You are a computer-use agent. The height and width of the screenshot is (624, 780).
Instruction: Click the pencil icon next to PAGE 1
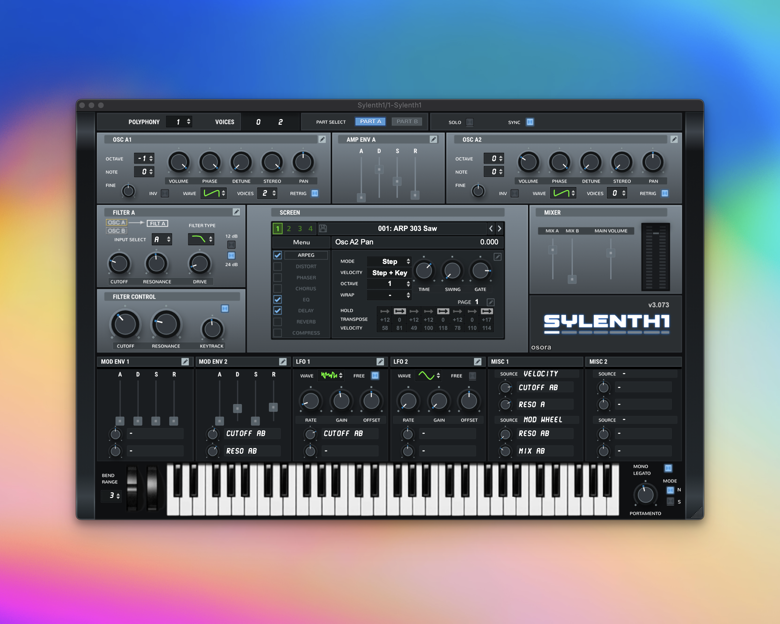[490, 302]
